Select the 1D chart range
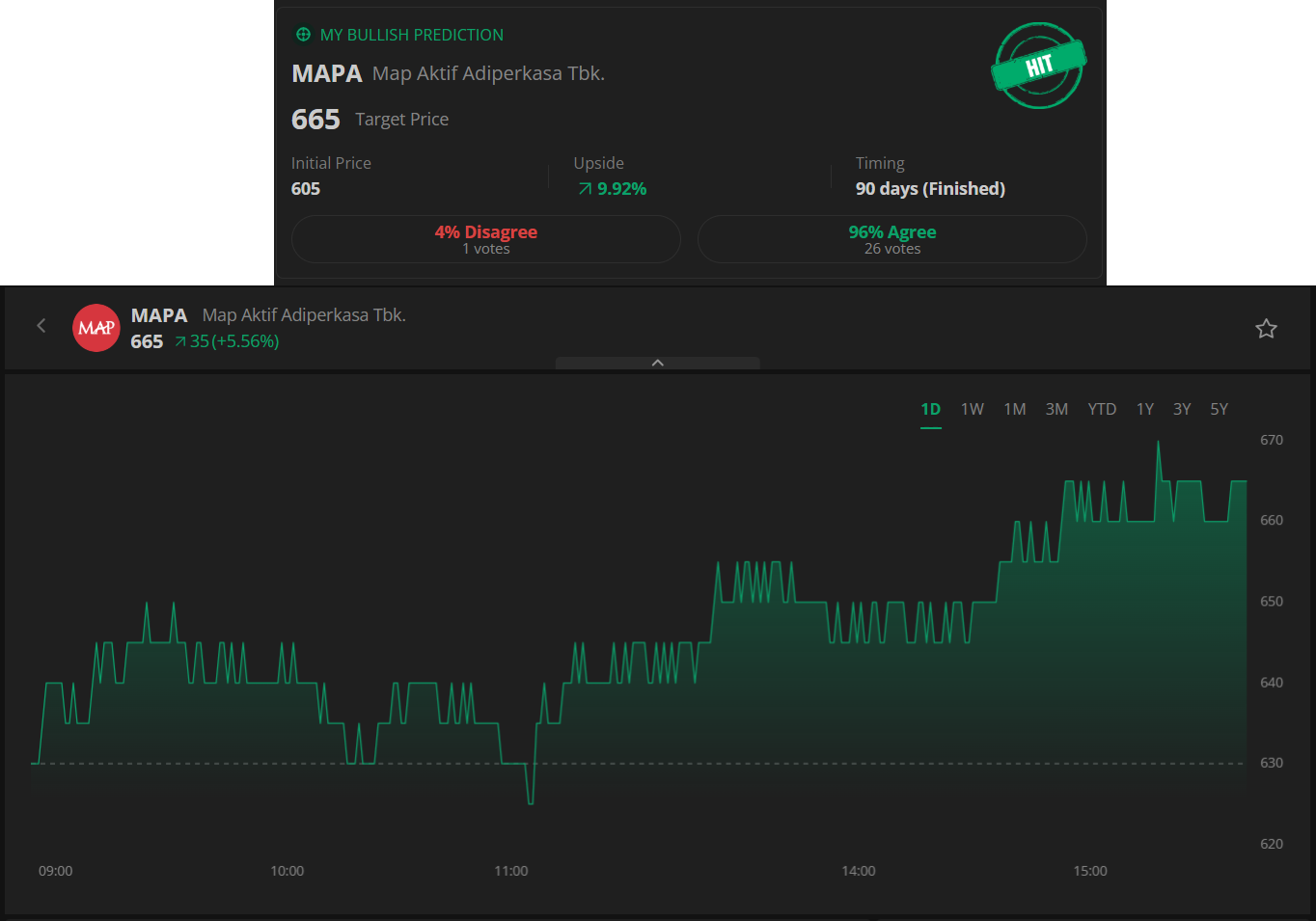This screenshot has width=1316, height=921. coord(930,409)
